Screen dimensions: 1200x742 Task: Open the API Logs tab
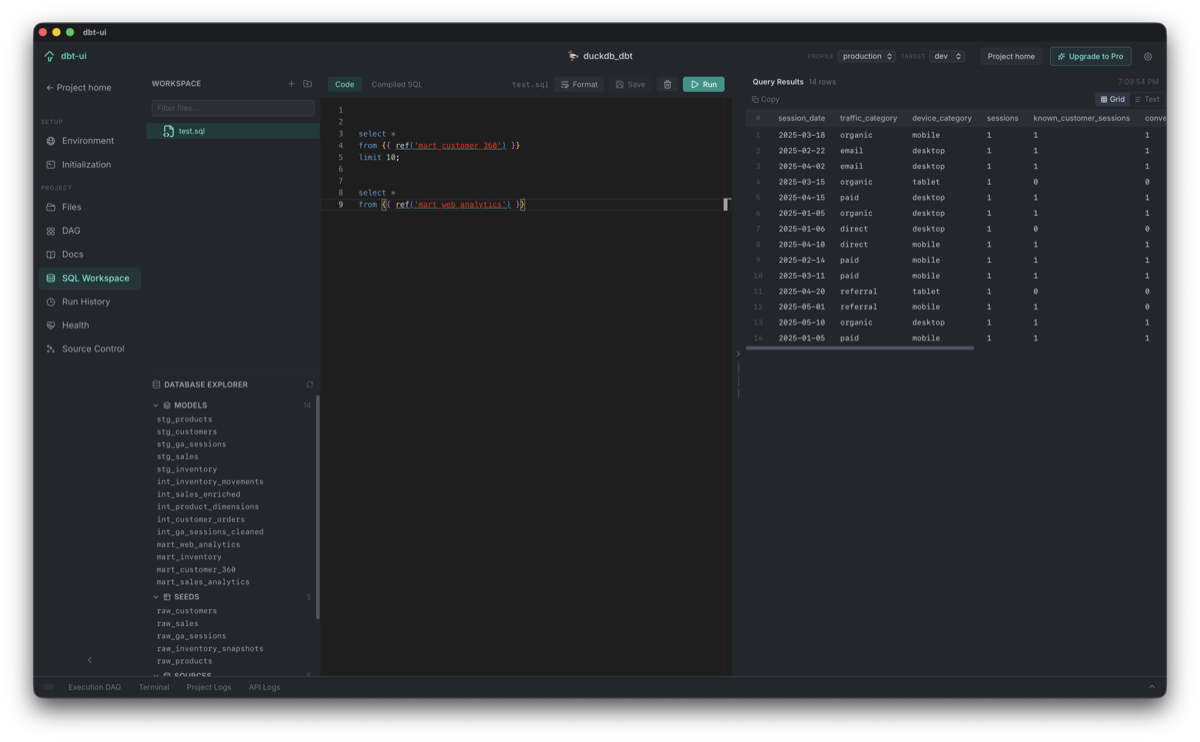pos(264,687)
